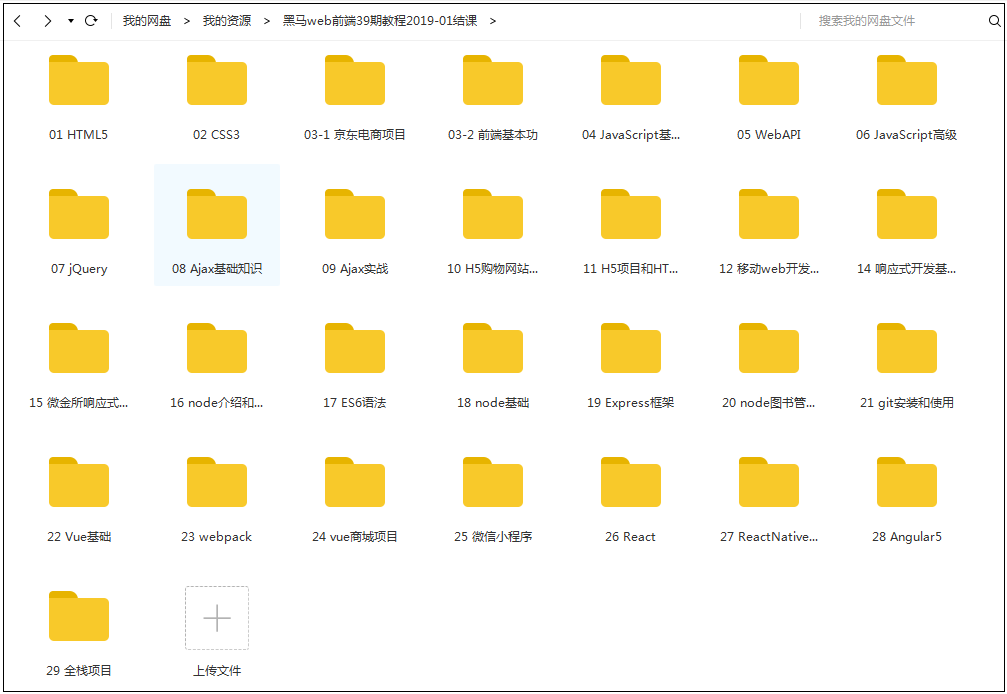The width and height of the screenshot is (1007, 694).
Task: Expand chevron after 我的网盘 breadcrumb
Action: [187, 21]
